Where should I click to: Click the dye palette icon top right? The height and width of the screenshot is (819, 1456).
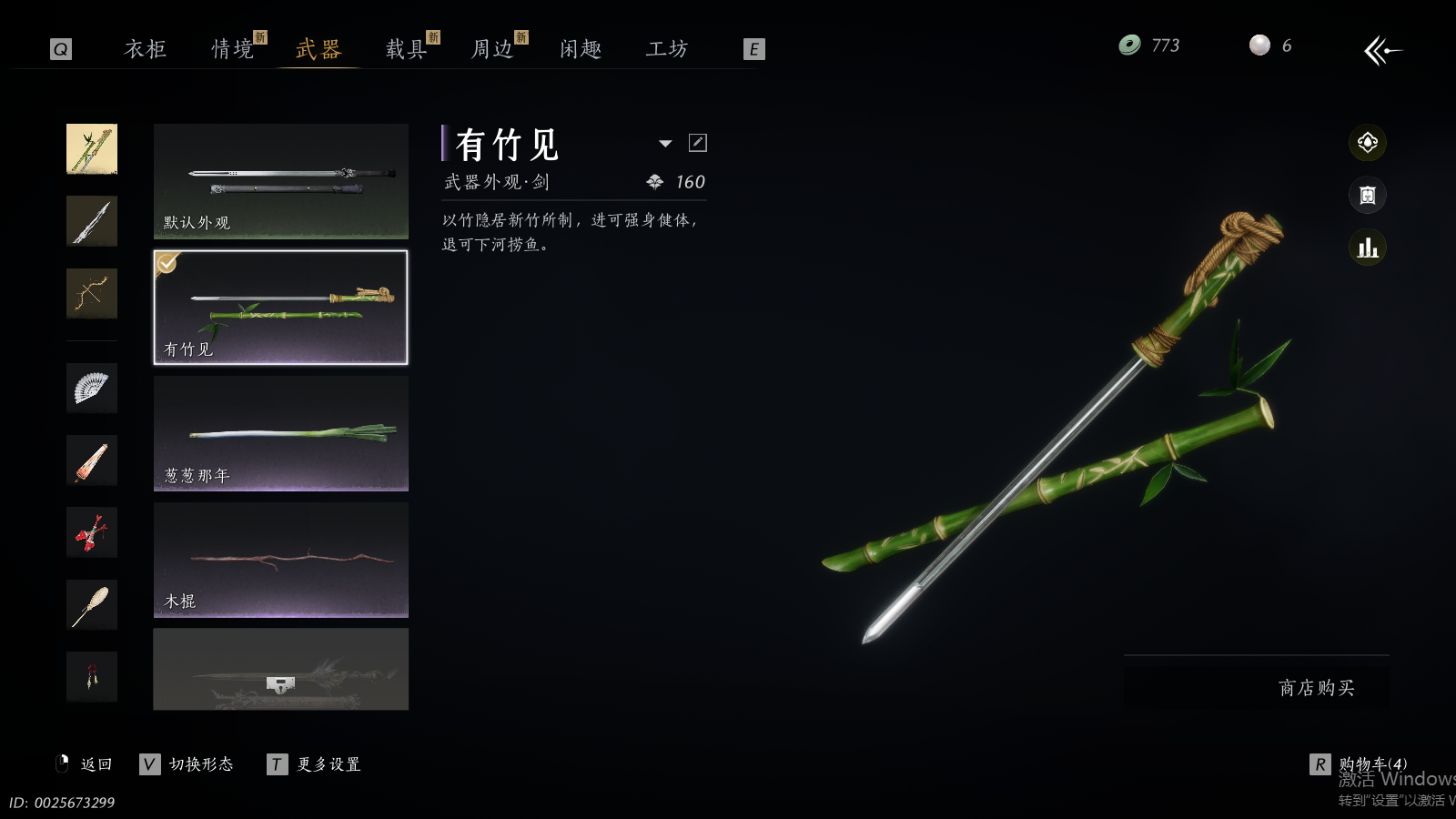(x=1367, y=143)
